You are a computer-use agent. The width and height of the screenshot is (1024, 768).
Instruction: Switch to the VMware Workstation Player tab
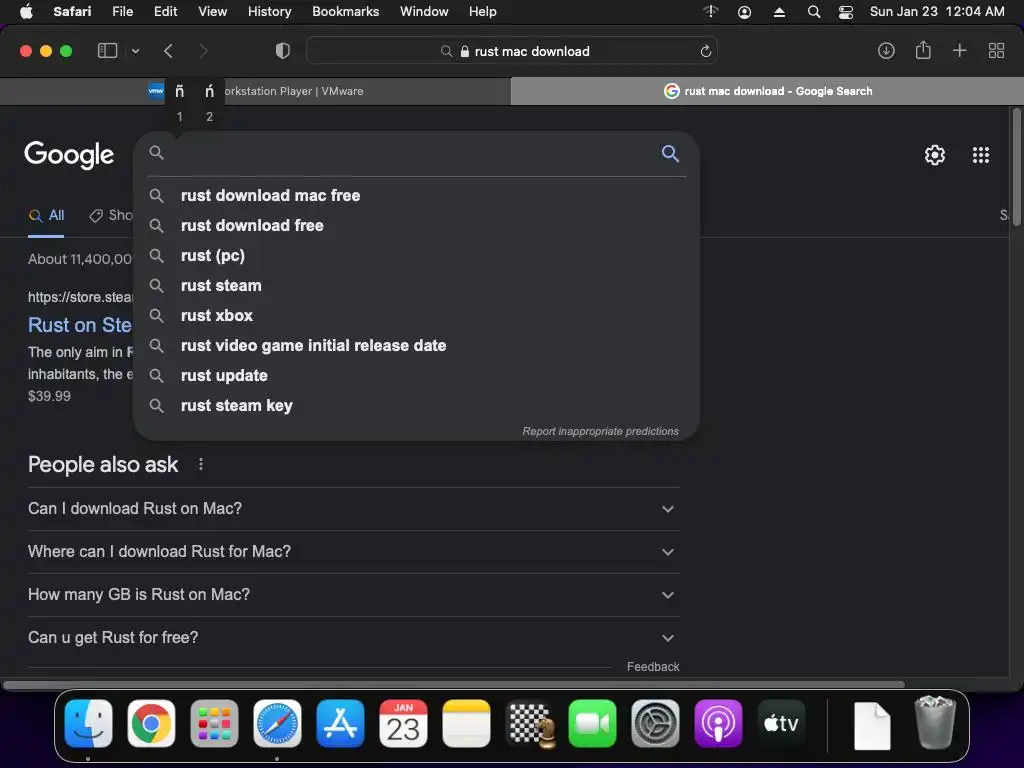tap(255, 91)
